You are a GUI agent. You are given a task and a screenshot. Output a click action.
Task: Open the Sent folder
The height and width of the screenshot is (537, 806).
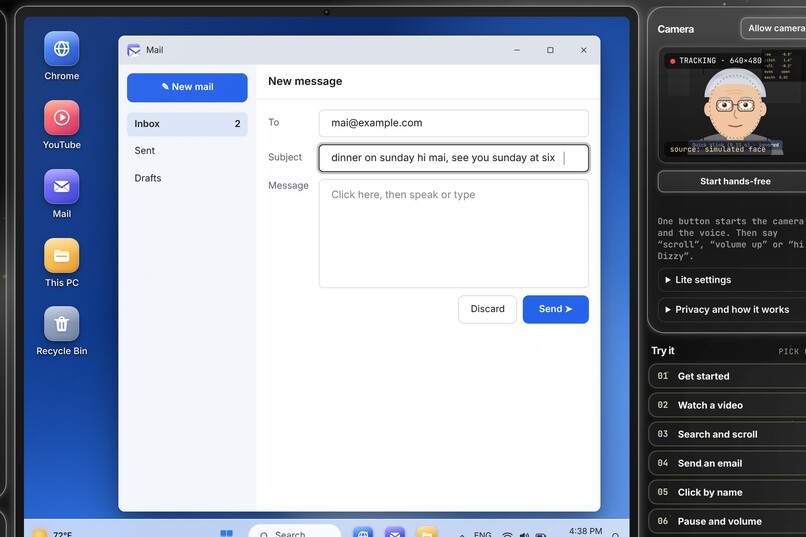[x=187, y=151]
